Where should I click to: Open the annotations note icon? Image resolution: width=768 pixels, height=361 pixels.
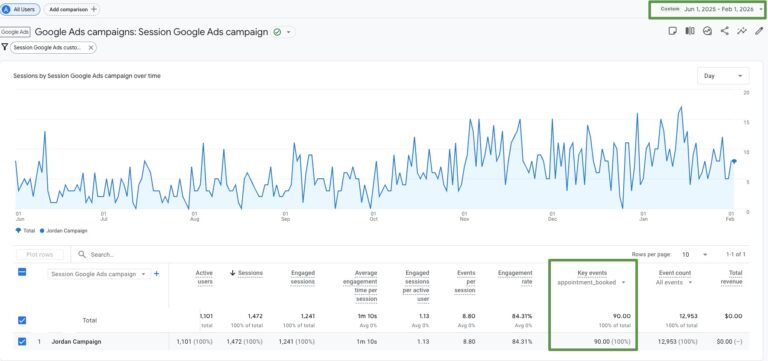click(x=672, y=31)
